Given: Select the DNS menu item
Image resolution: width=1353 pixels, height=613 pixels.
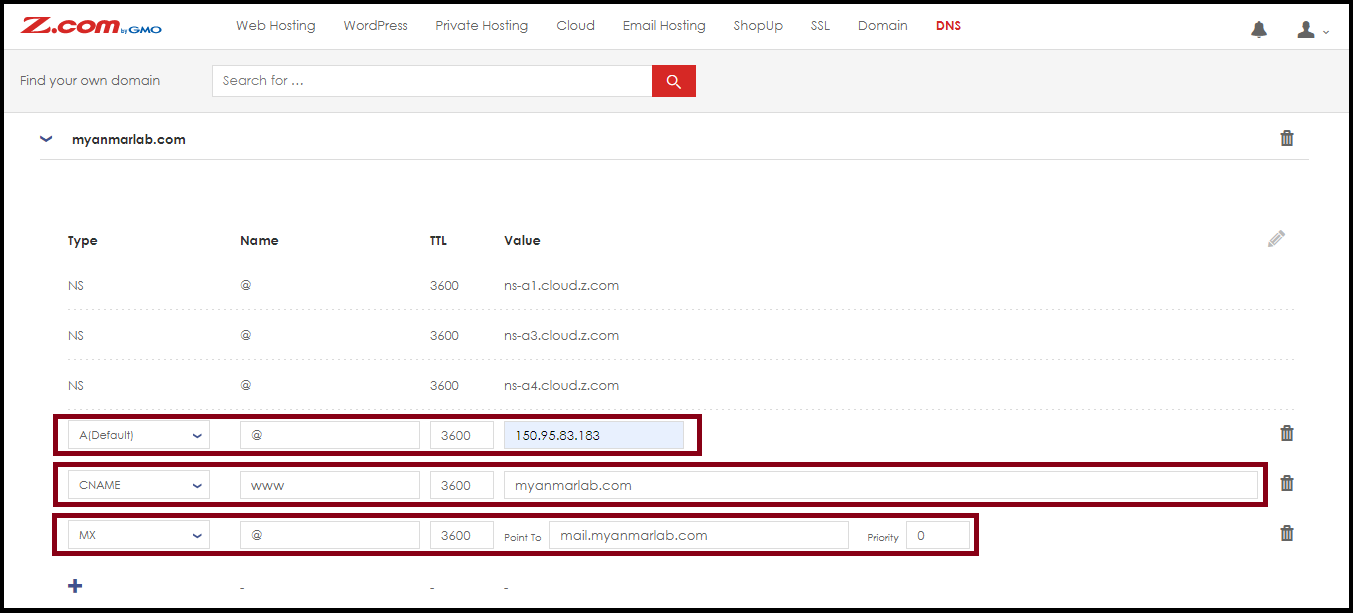Looking at the screenshot, I should (949, 26).
